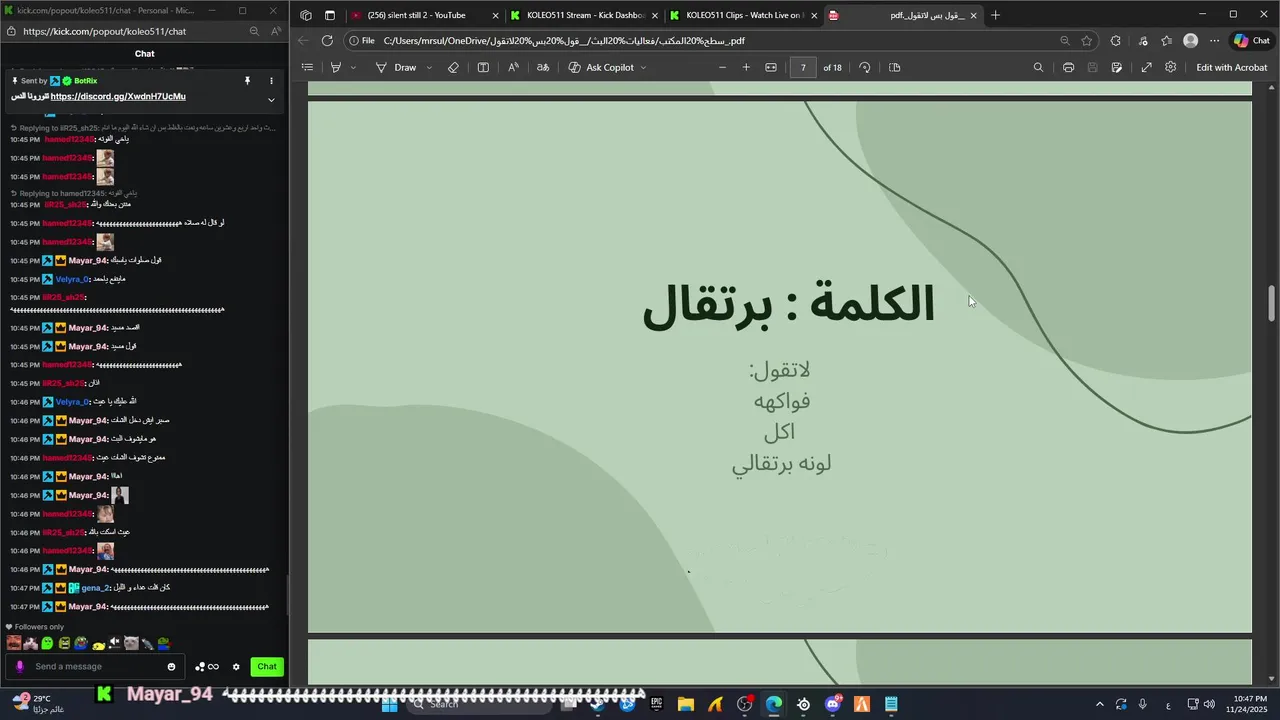This screenshot has width=1280, height=720.
Task: Open the Edge Favorites list icon
Action: [x=1166, y=41]
